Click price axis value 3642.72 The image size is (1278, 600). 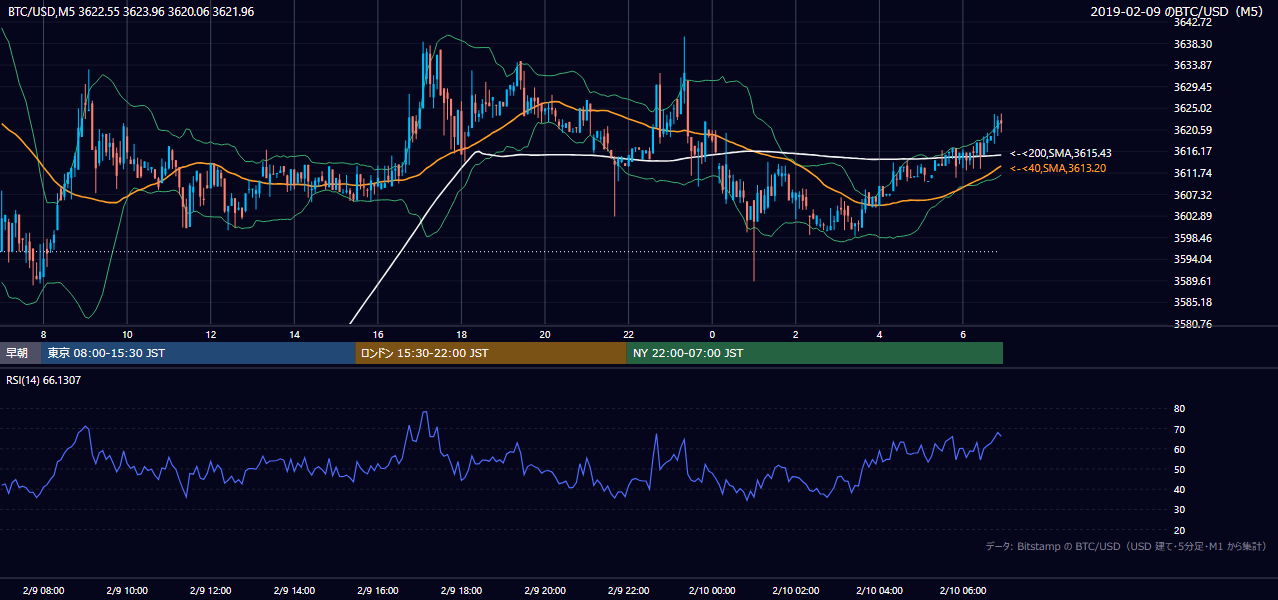coord(1193,22)
